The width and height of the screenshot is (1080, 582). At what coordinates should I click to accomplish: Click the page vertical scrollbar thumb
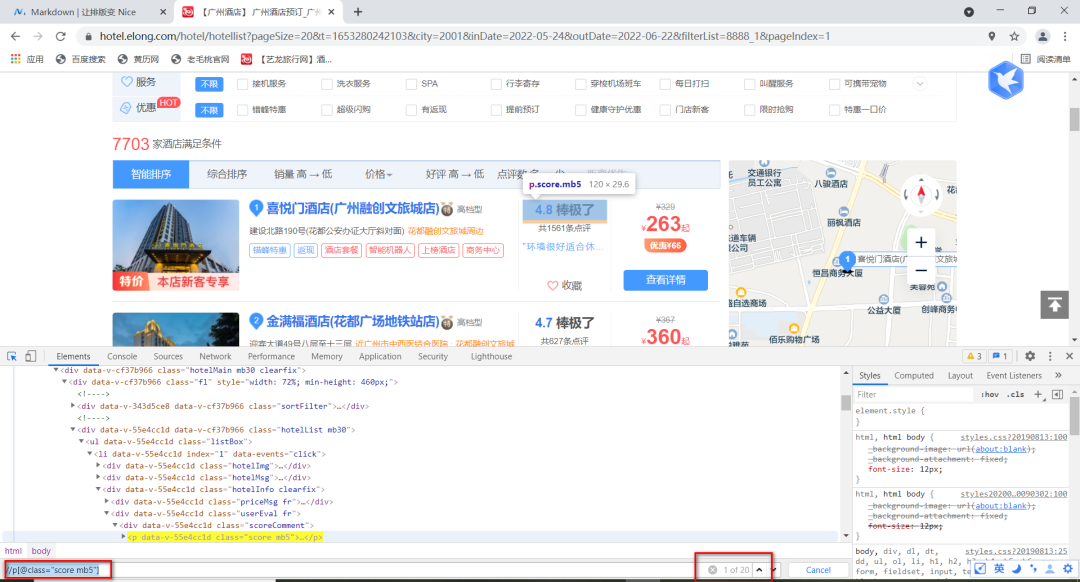point(1074,118)
